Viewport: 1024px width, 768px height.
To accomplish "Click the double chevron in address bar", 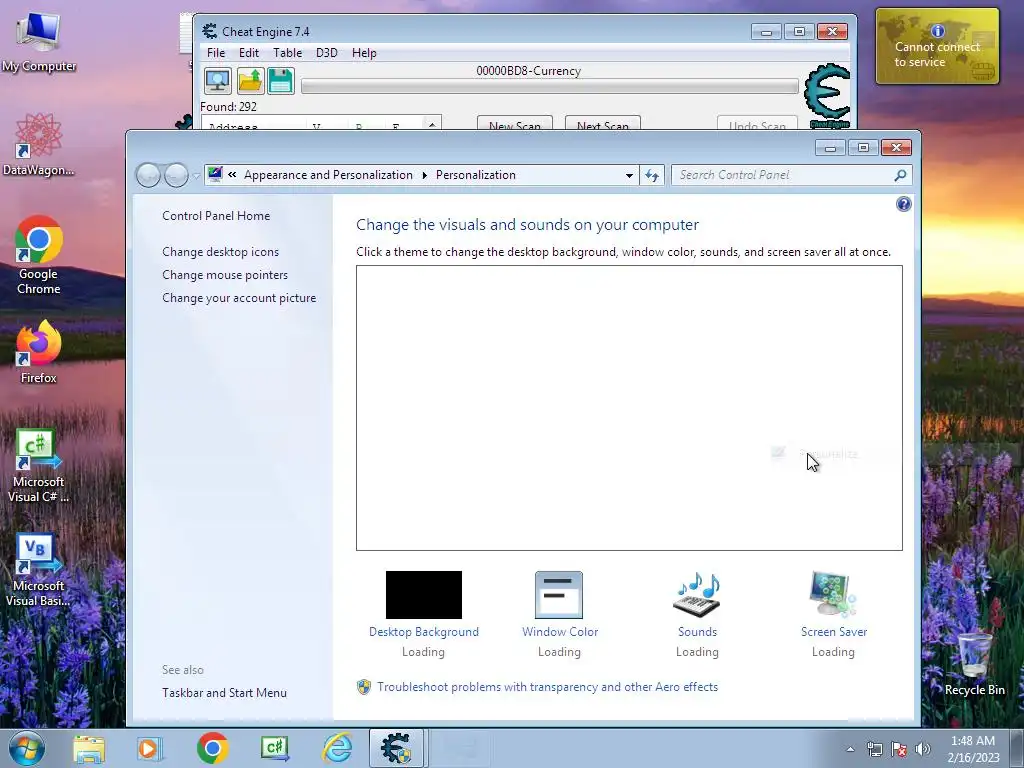I will [x=232, y=174].
